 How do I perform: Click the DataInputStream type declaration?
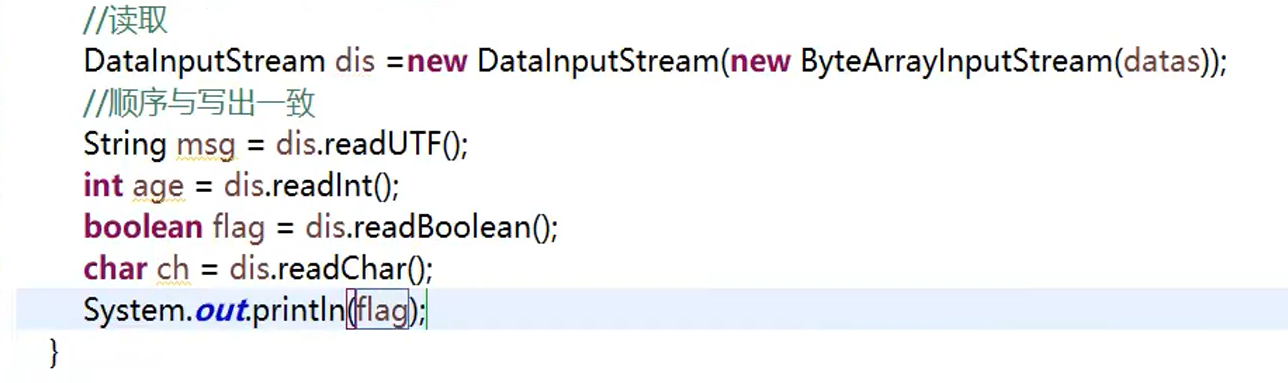(204, 61)
